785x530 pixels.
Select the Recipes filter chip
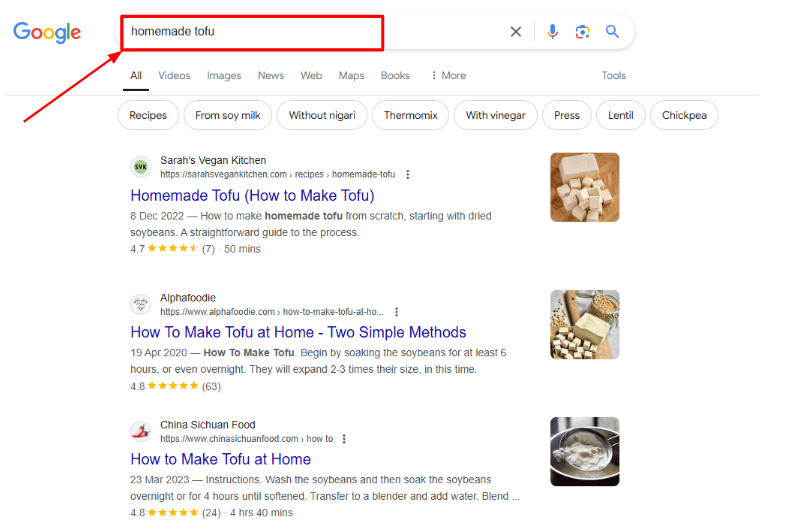click(148, 115)
